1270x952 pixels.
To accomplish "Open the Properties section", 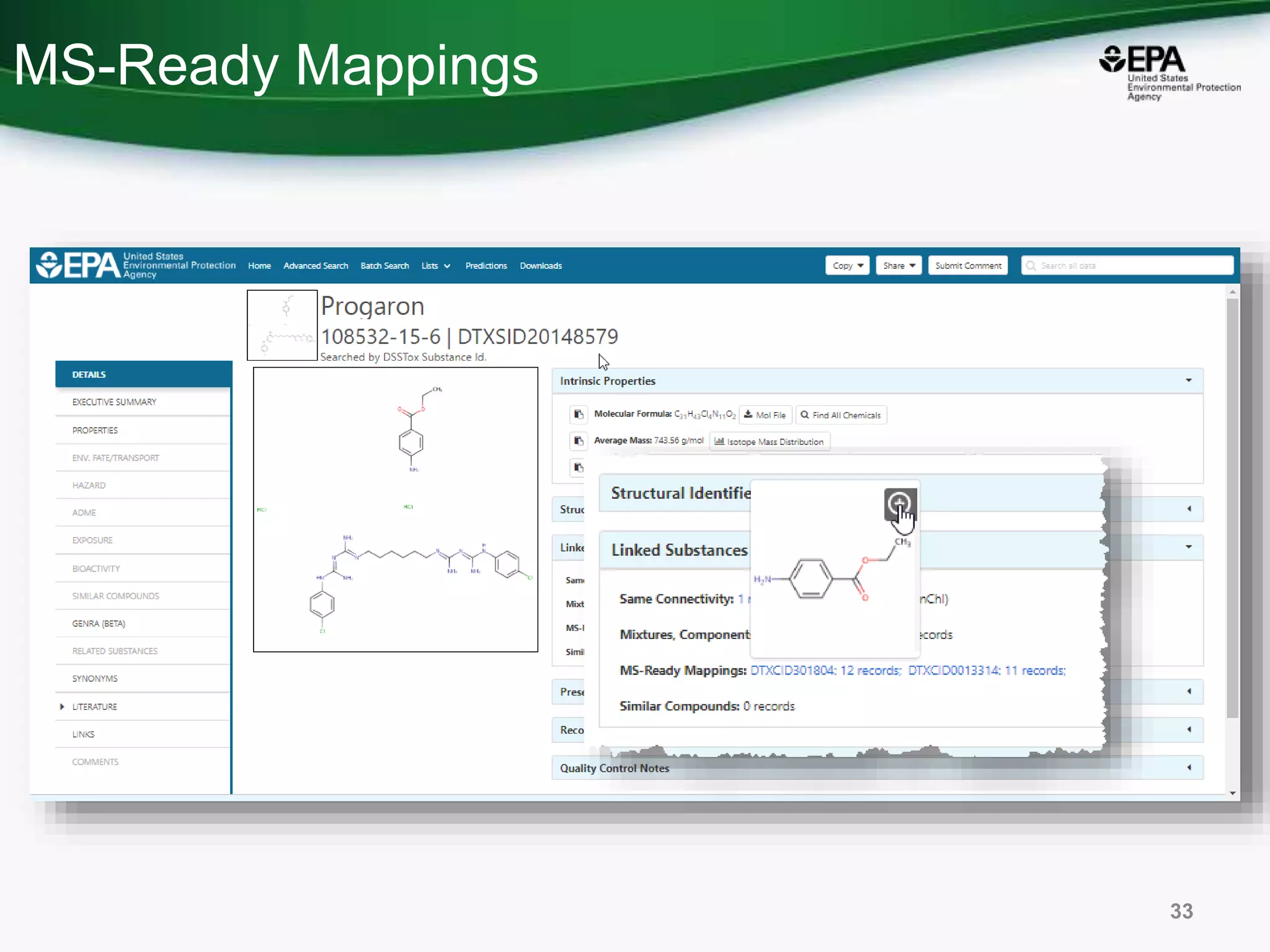I will (143, 430).
